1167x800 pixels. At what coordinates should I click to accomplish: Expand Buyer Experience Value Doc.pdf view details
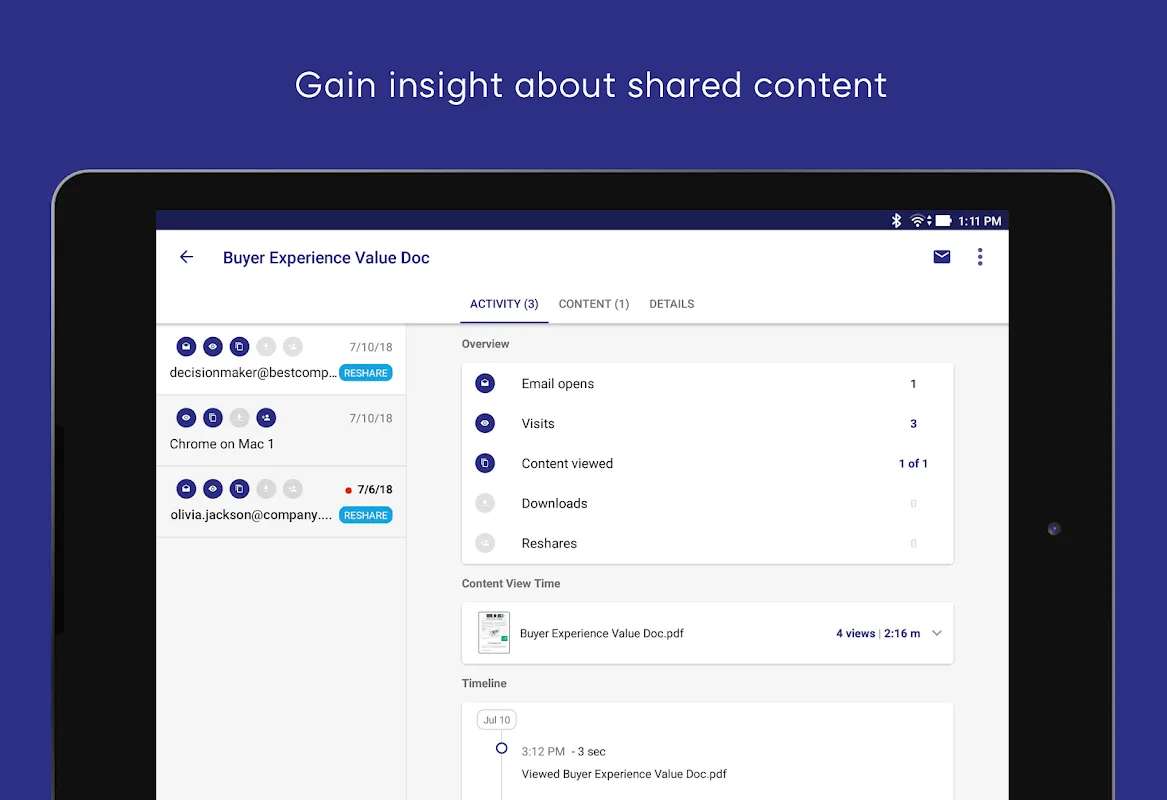pos(937,633)
